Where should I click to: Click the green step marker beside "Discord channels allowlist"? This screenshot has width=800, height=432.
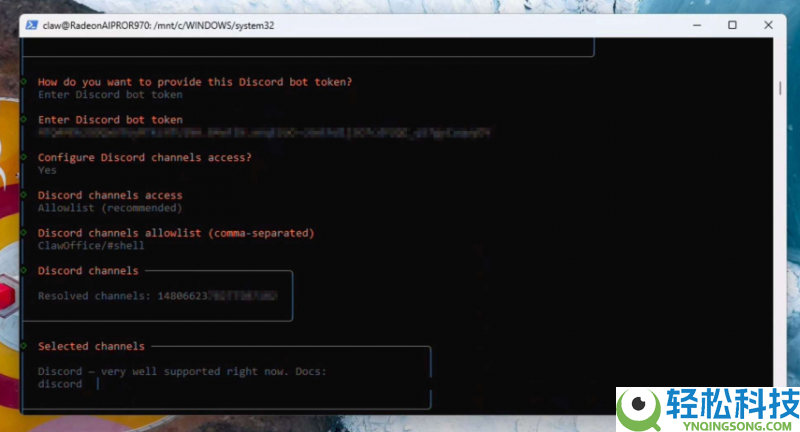coord(23,232)
